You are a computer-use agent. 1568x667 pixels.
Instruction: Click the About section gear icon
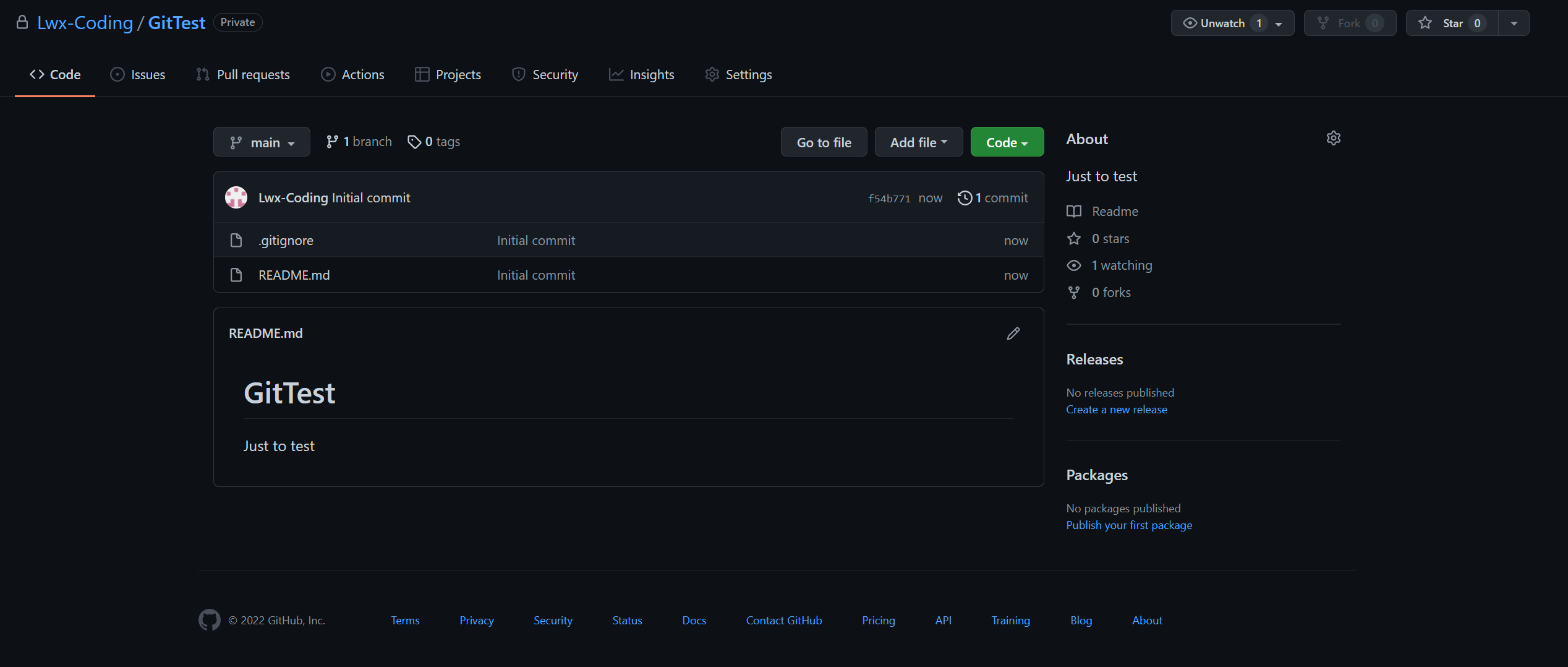1333,138
